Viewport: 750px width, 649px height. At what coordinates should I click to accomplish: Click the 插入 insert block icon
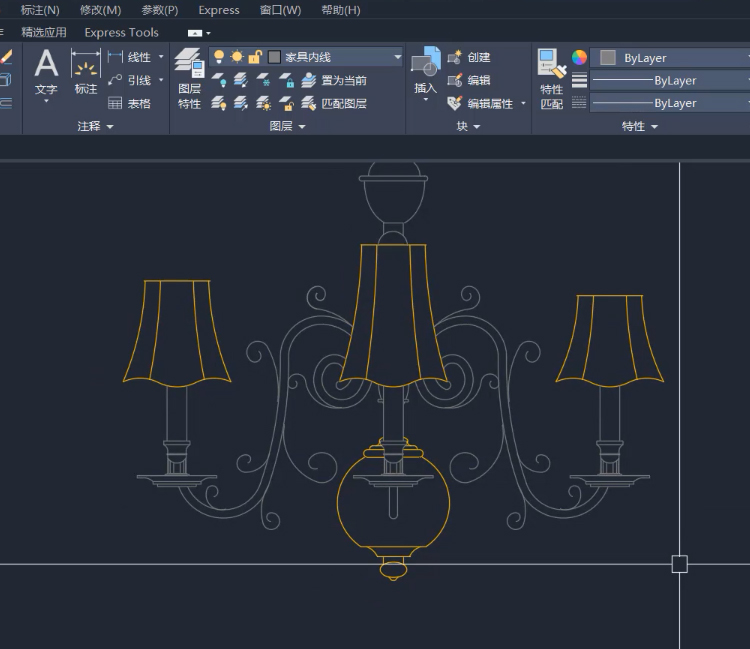coord(425,62)
